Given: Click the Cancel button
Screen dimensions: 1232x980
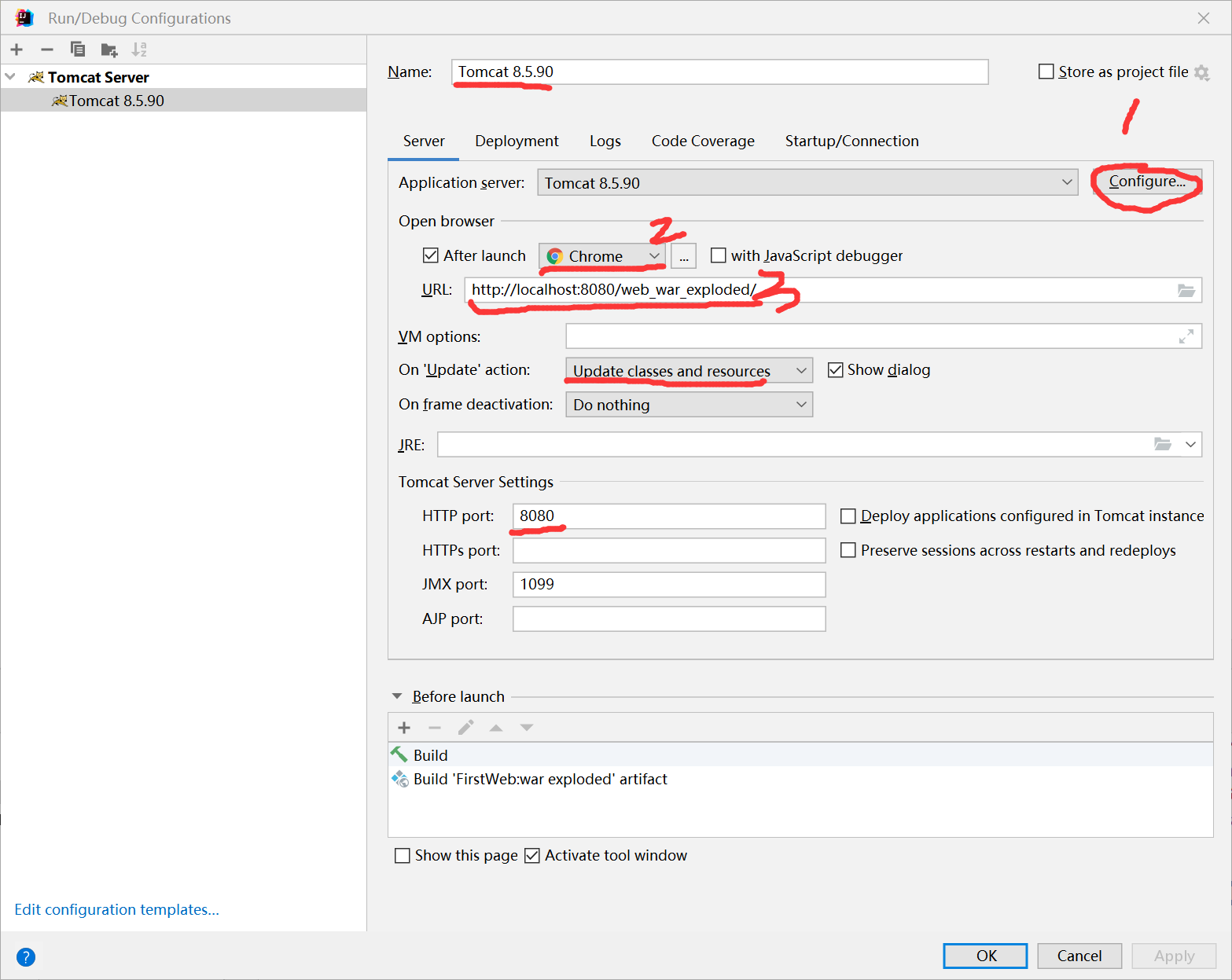Looking at the screenshot, I should click(x=1079, y=956).
